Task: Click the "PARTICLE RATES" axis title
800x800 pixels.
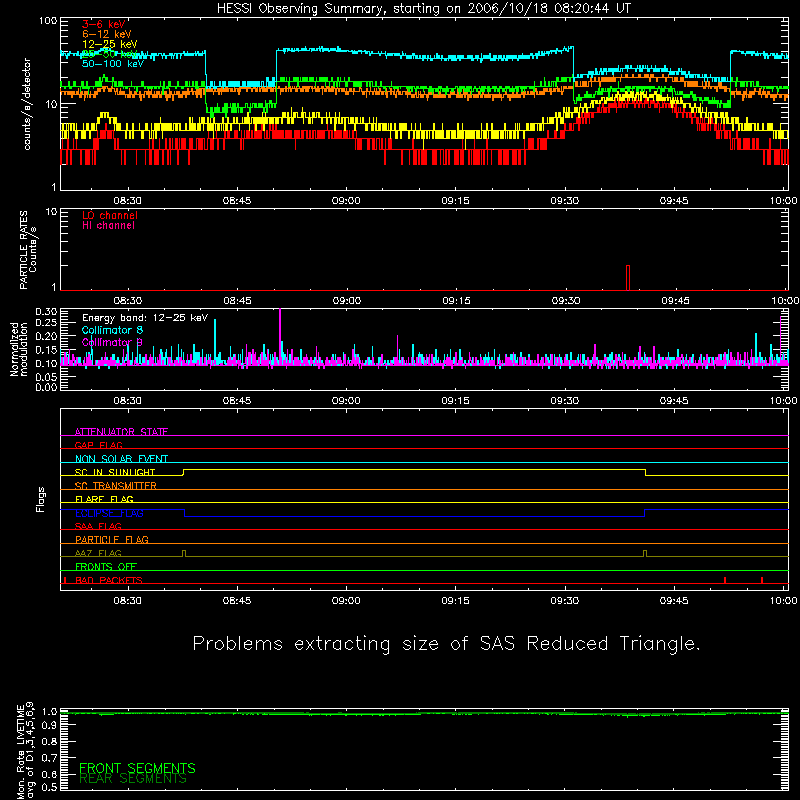Action: pyautogui.click(x=23, y=250)
